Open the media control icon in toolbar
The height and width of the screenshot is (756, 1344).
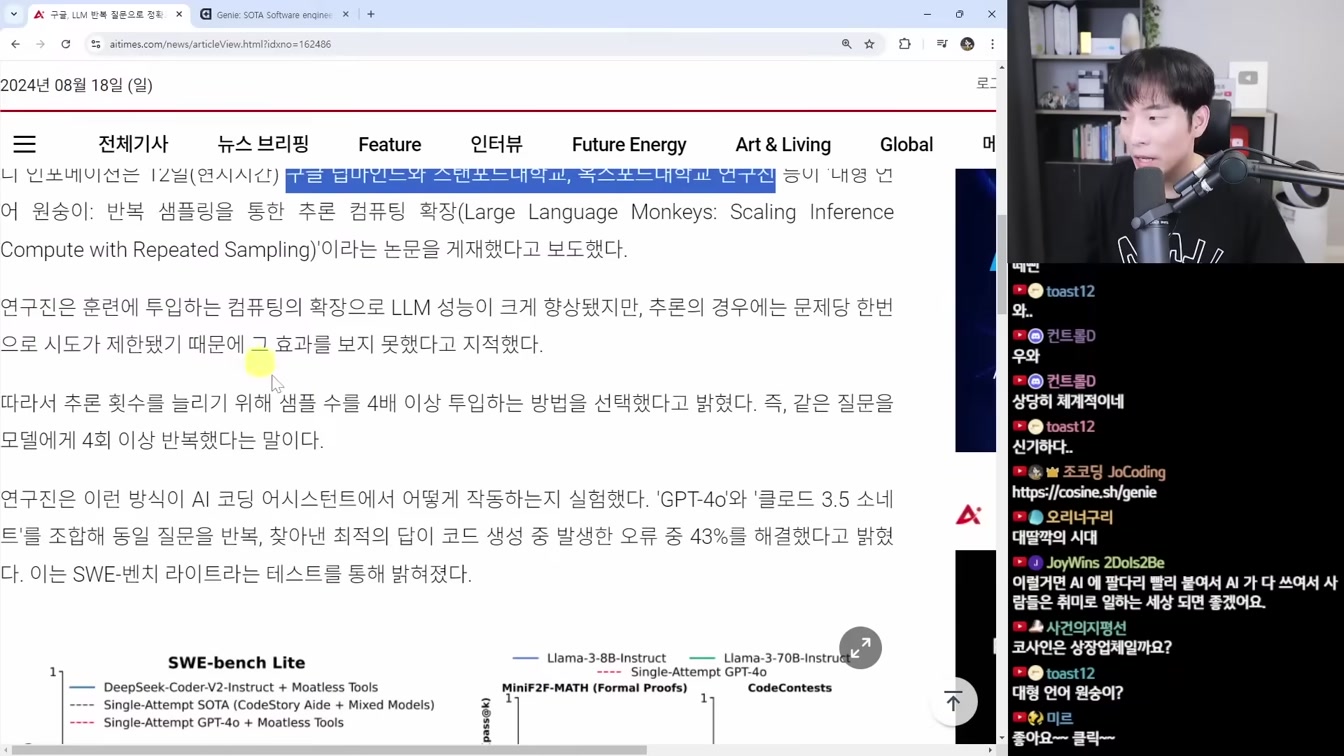pyautogui.click(x=941, y=44)
